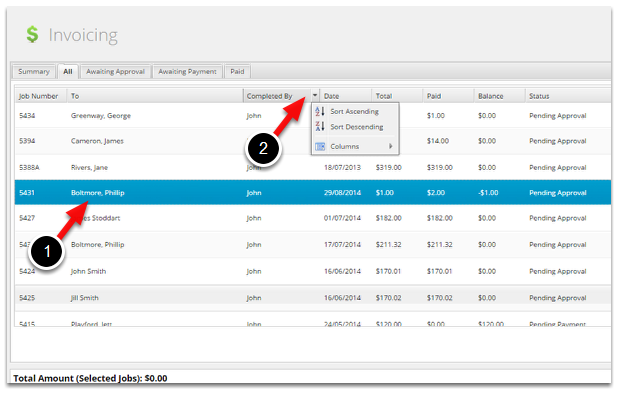Viewport: 618px width, 394px height.
Task: Click the $211.32 total cell
Action: pos(389,245)
